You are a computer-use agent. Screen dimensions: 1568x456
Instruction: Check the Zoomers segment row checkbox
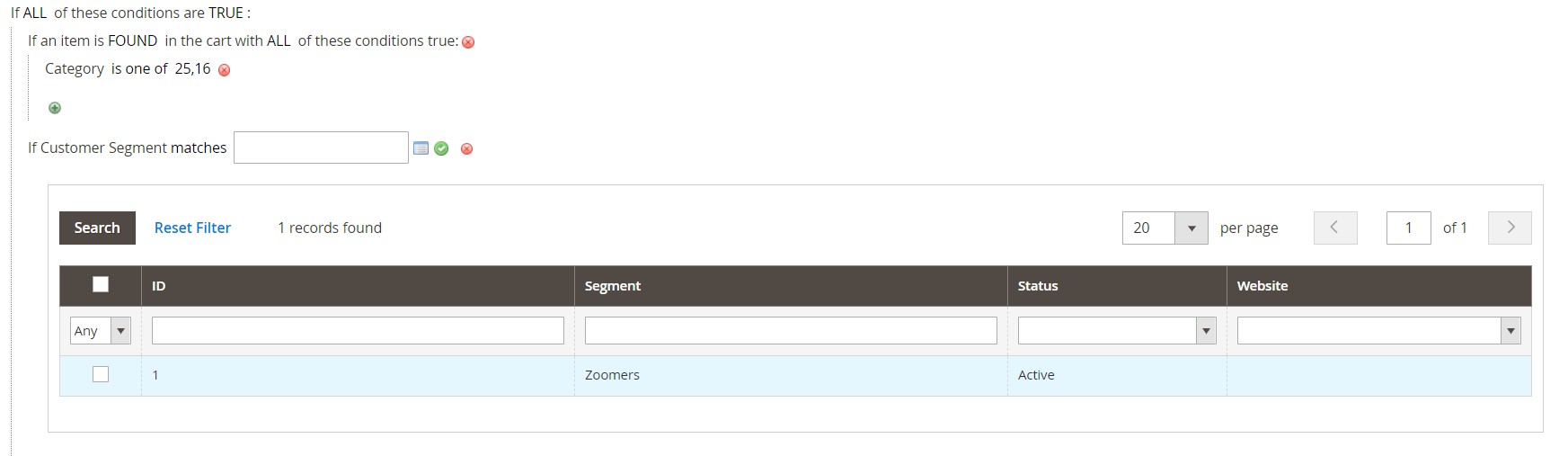coord(101,374)
